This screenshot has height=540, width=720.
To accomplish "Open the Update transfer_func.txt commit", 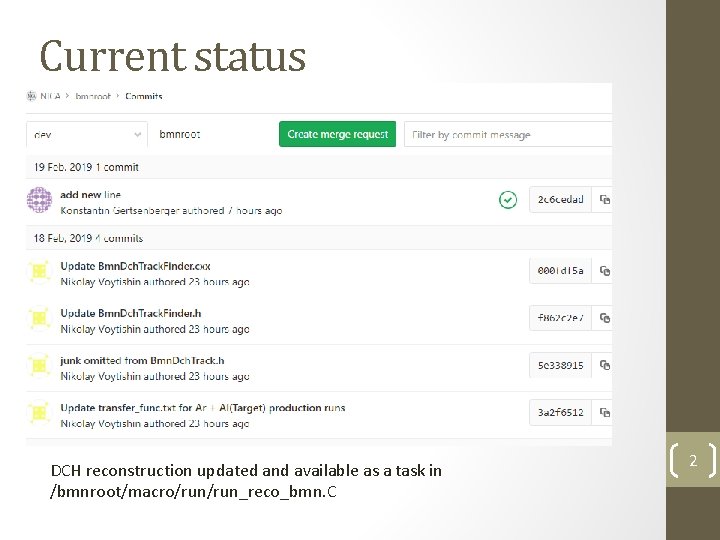I will tap(202, 408).
